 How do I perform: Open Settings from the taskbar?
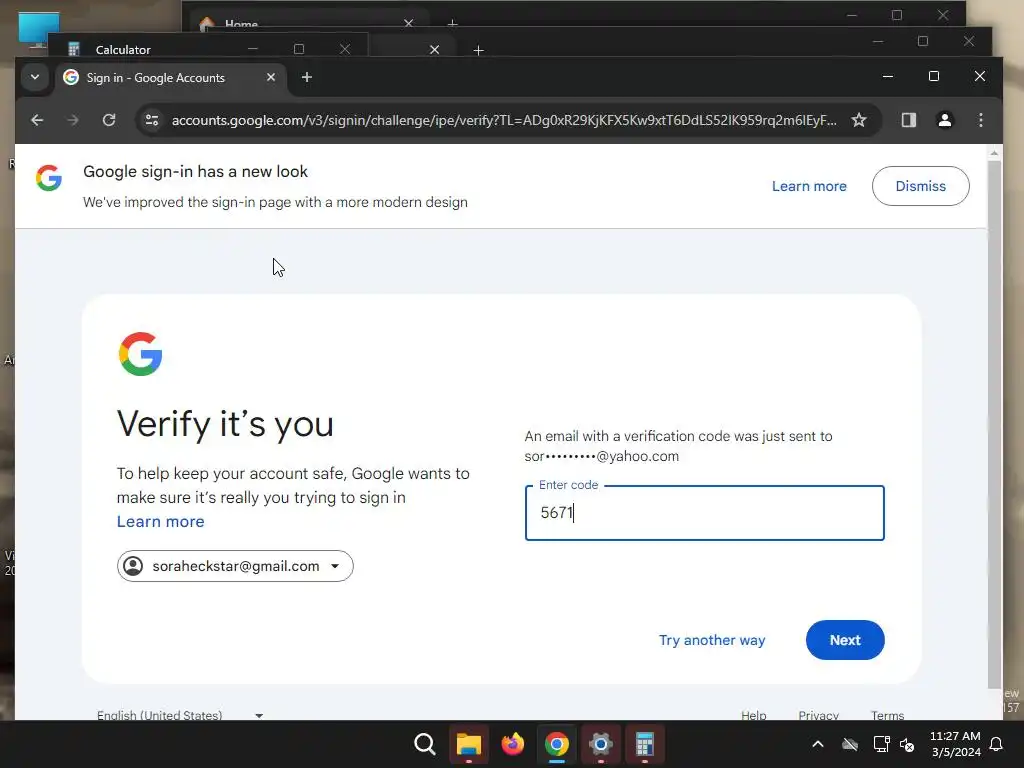(601, 744)
